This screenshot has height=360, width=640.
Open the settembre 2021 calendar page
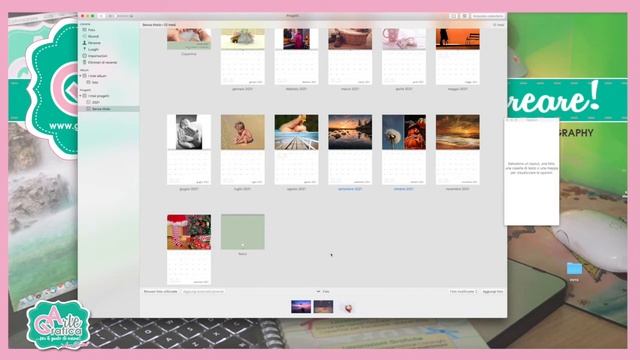coord(350,149)
